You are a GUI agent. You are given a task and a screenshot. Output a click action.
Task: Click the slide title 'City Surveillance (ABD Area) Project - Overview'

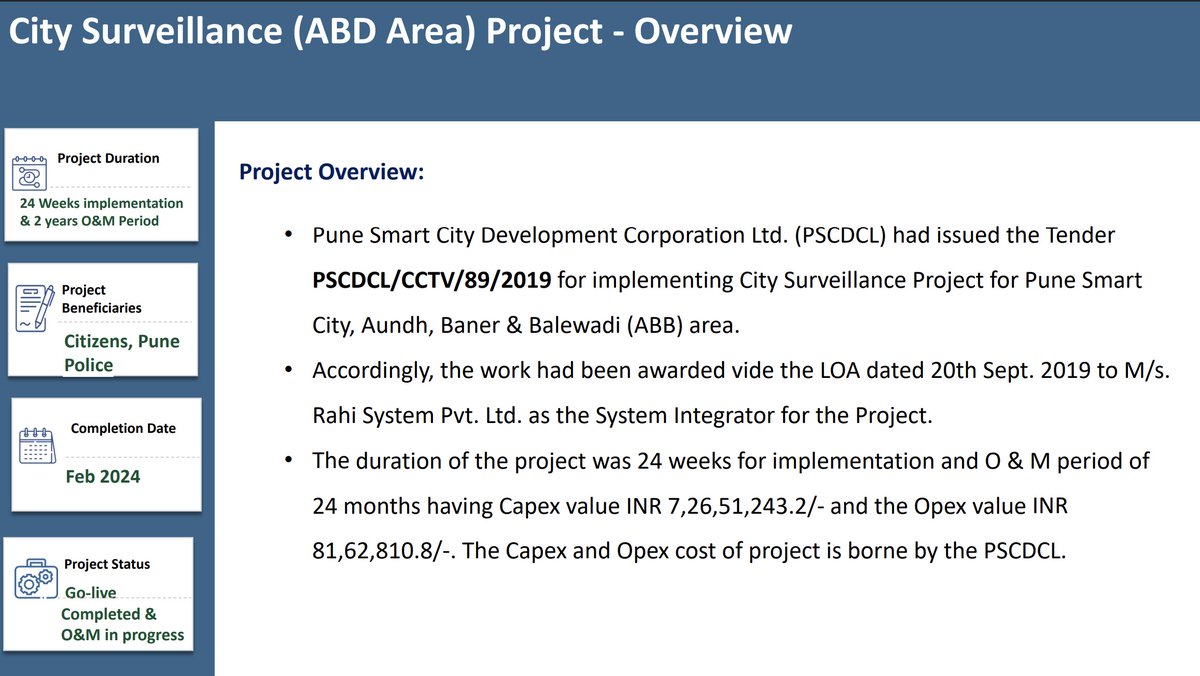(x=400, y=30)
